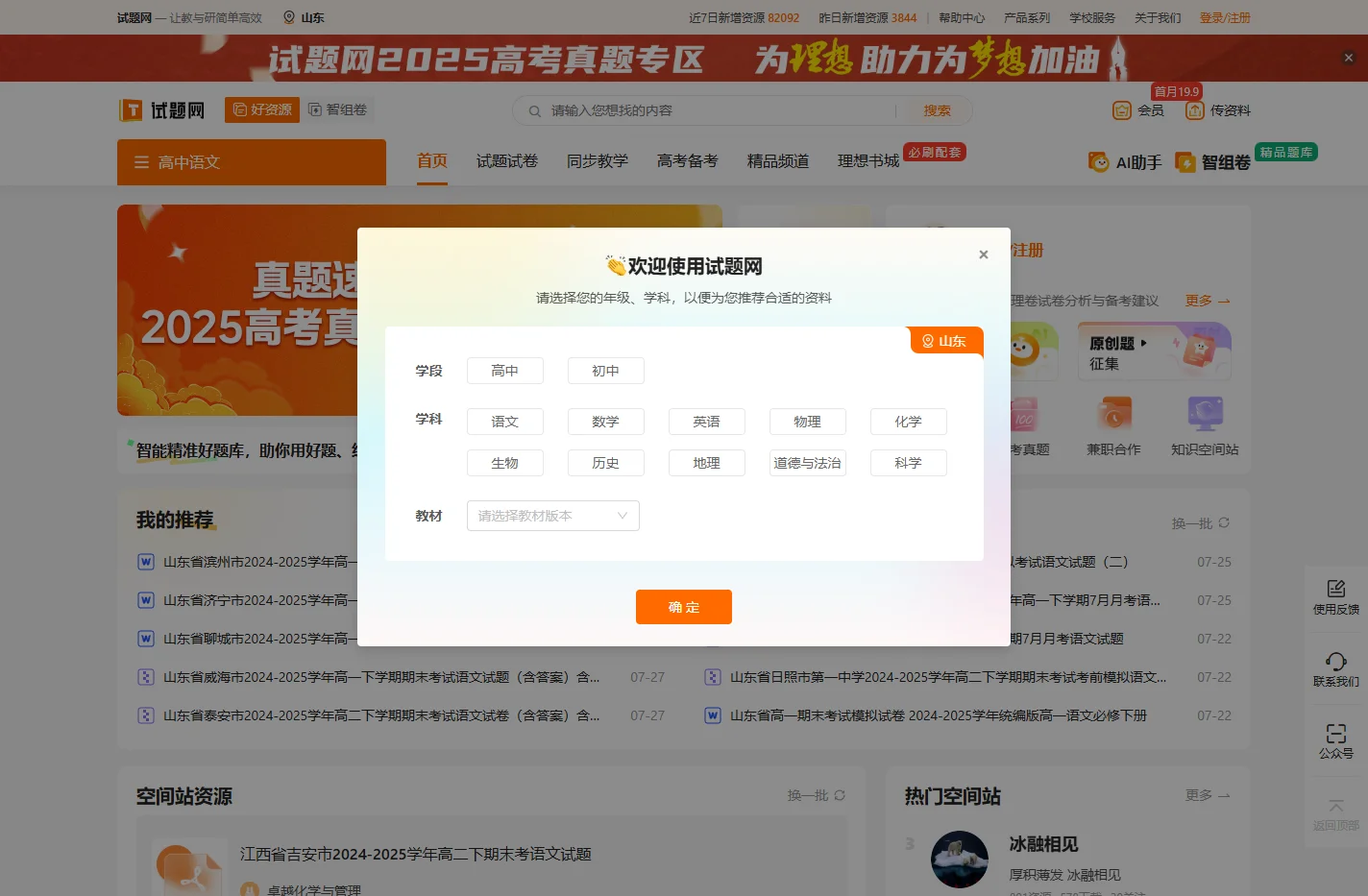The image size is (1368, 896).
Task: Open 公众号 QR sidebar icon
Action: (x=1336, y=741)
